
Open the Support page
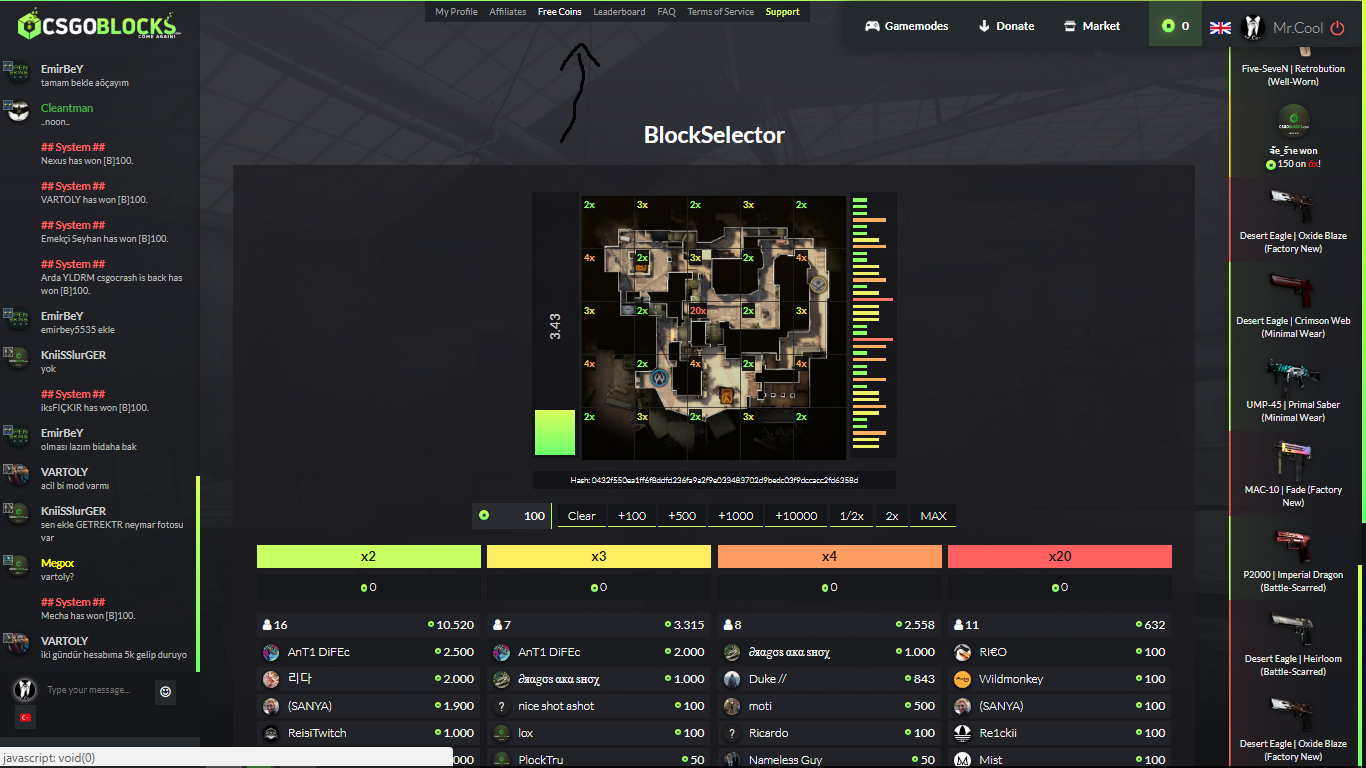click(x=783, y=12)
